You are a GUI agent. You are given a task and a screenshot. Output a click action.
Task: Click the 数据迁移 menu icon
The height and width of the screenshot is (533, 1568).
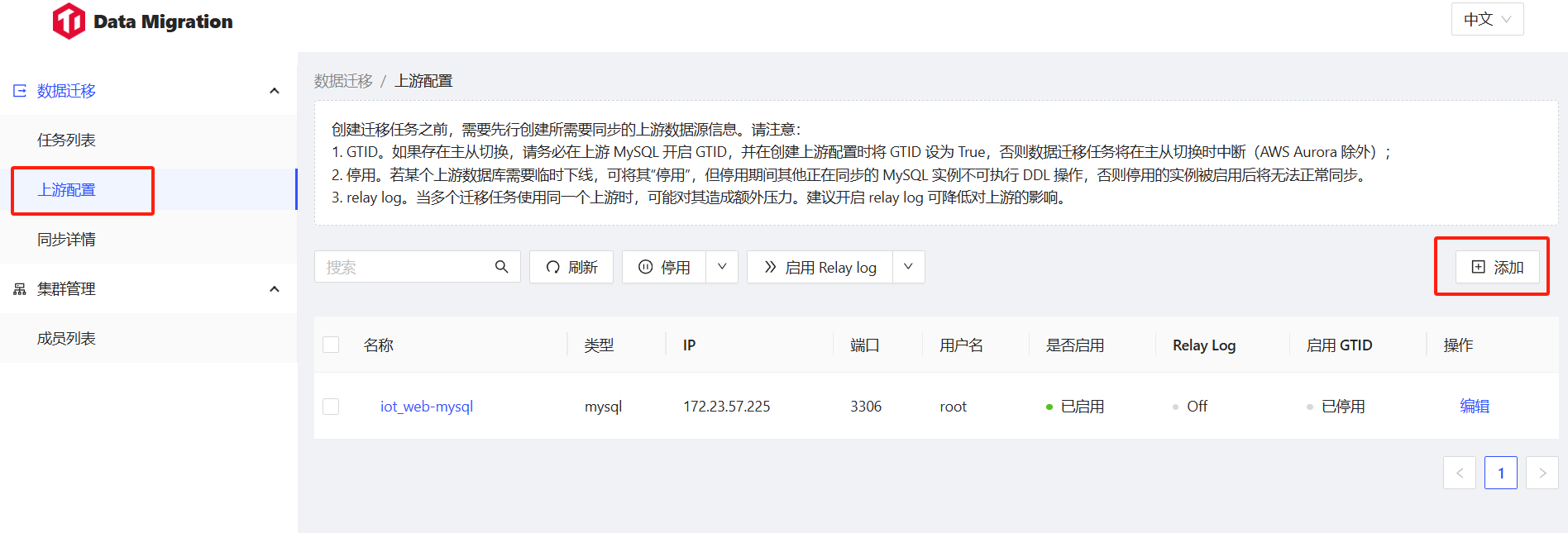pyautogui.click(x=20, y=91)
